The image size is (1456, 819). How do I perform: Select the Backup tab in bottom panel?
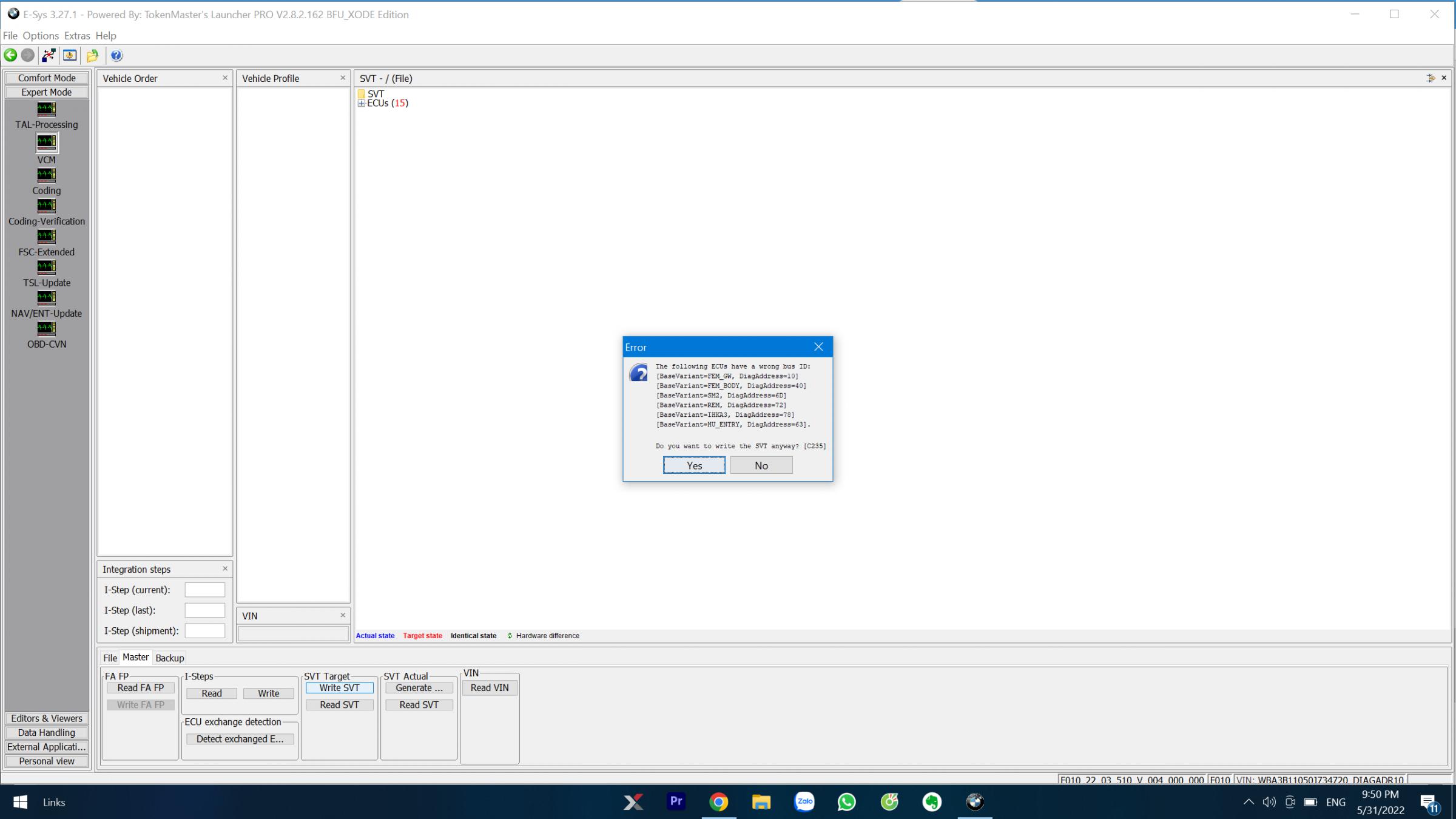168,657
